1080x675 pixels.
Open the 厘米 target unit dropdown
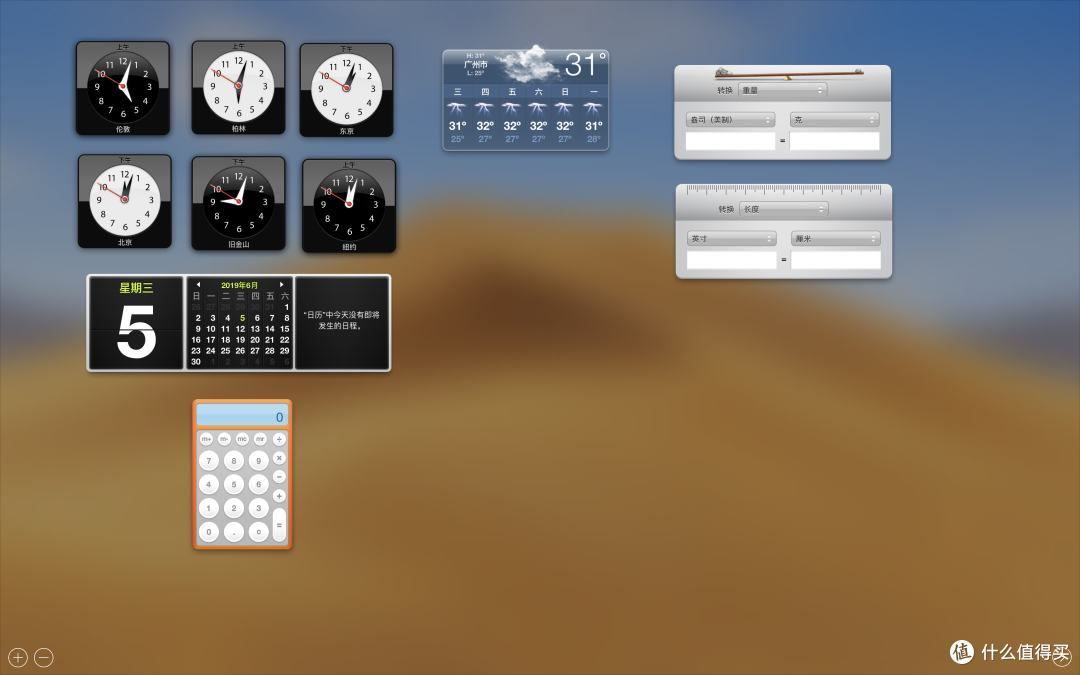click(835, 239)
